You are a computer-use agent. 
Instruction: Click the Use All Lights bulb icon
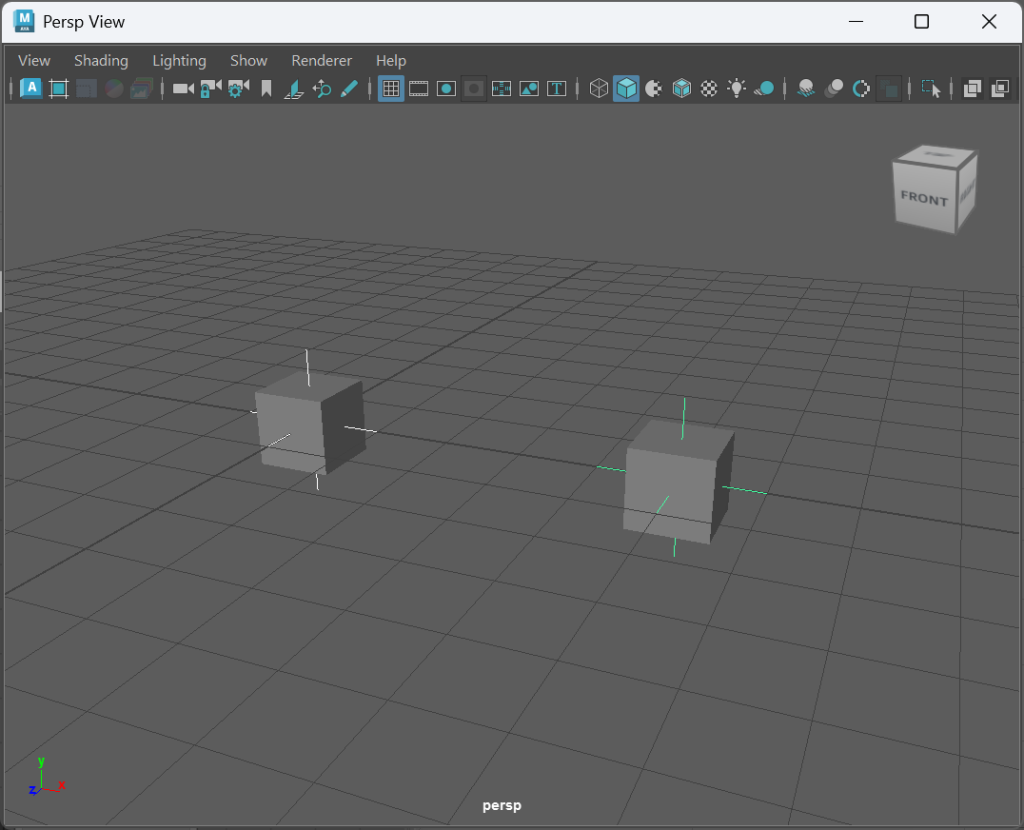[737, 89]
